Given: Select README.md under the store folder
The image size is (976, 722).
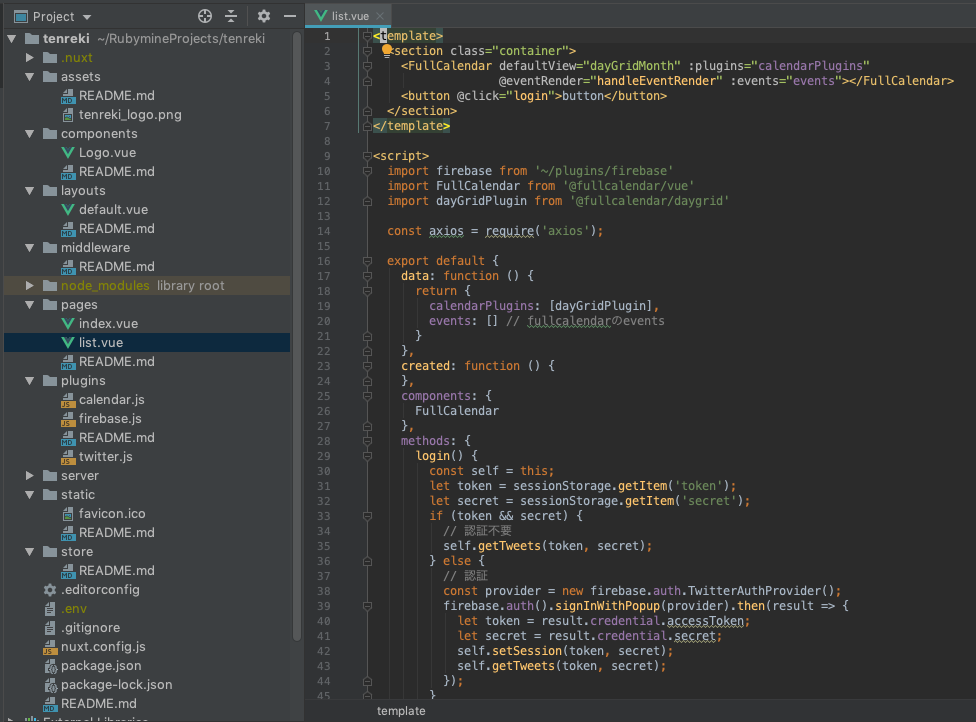Looking at the screenshot, I should (147, 571).
